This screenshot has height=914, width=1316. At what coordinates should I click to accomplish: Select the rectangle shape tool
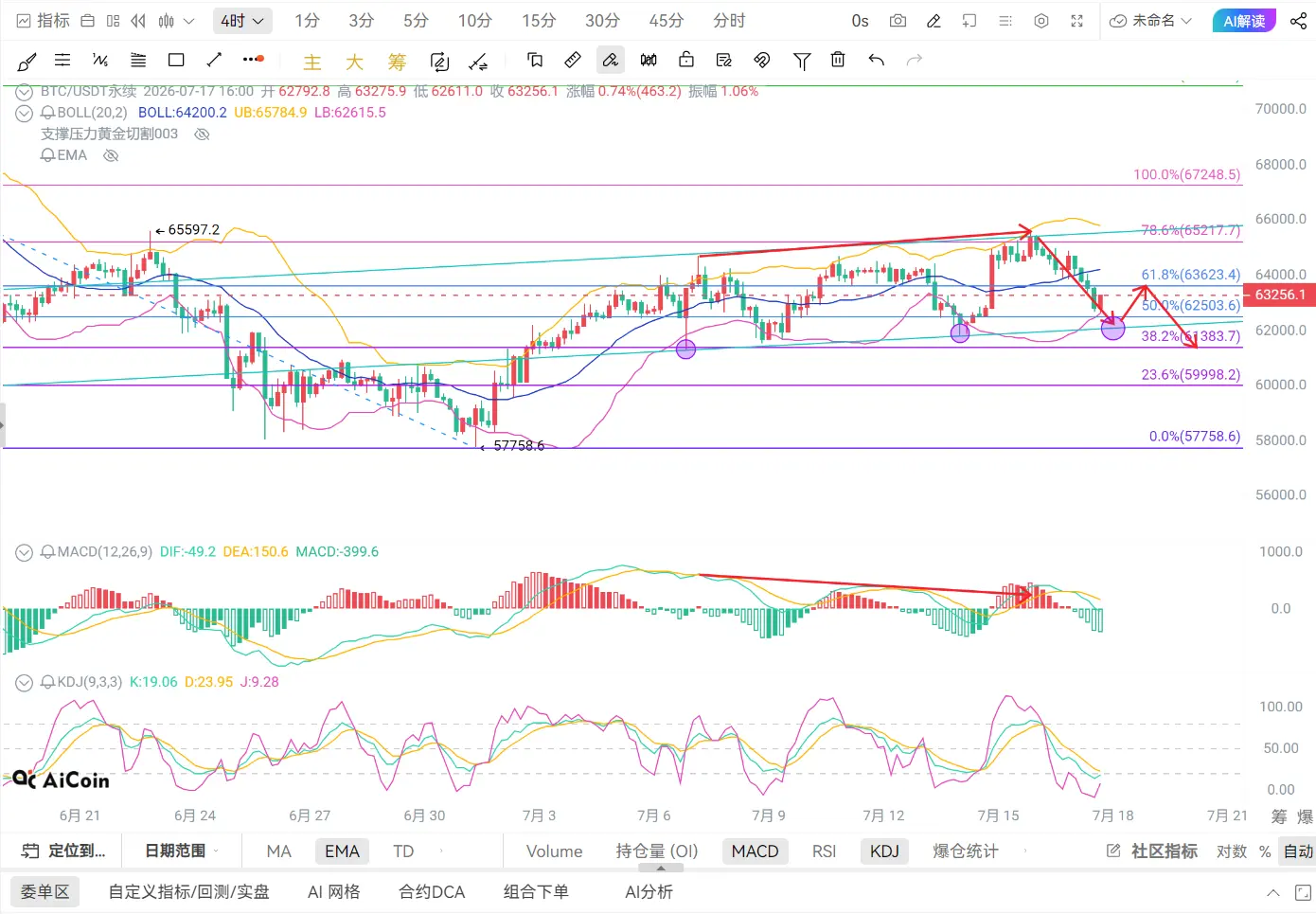176,61
